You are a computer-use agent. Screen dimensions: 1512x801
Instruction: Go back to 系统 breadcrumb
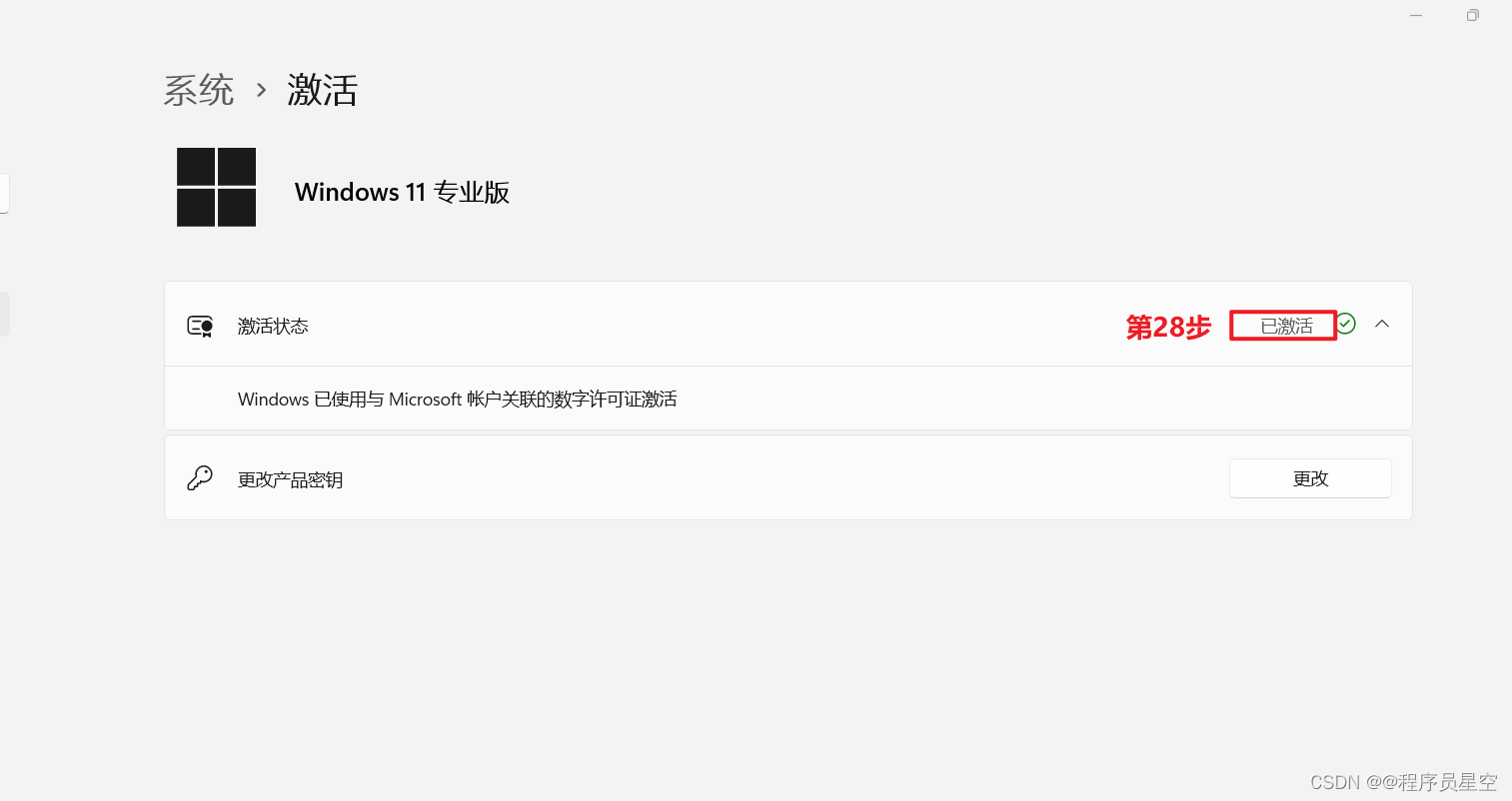199,90
